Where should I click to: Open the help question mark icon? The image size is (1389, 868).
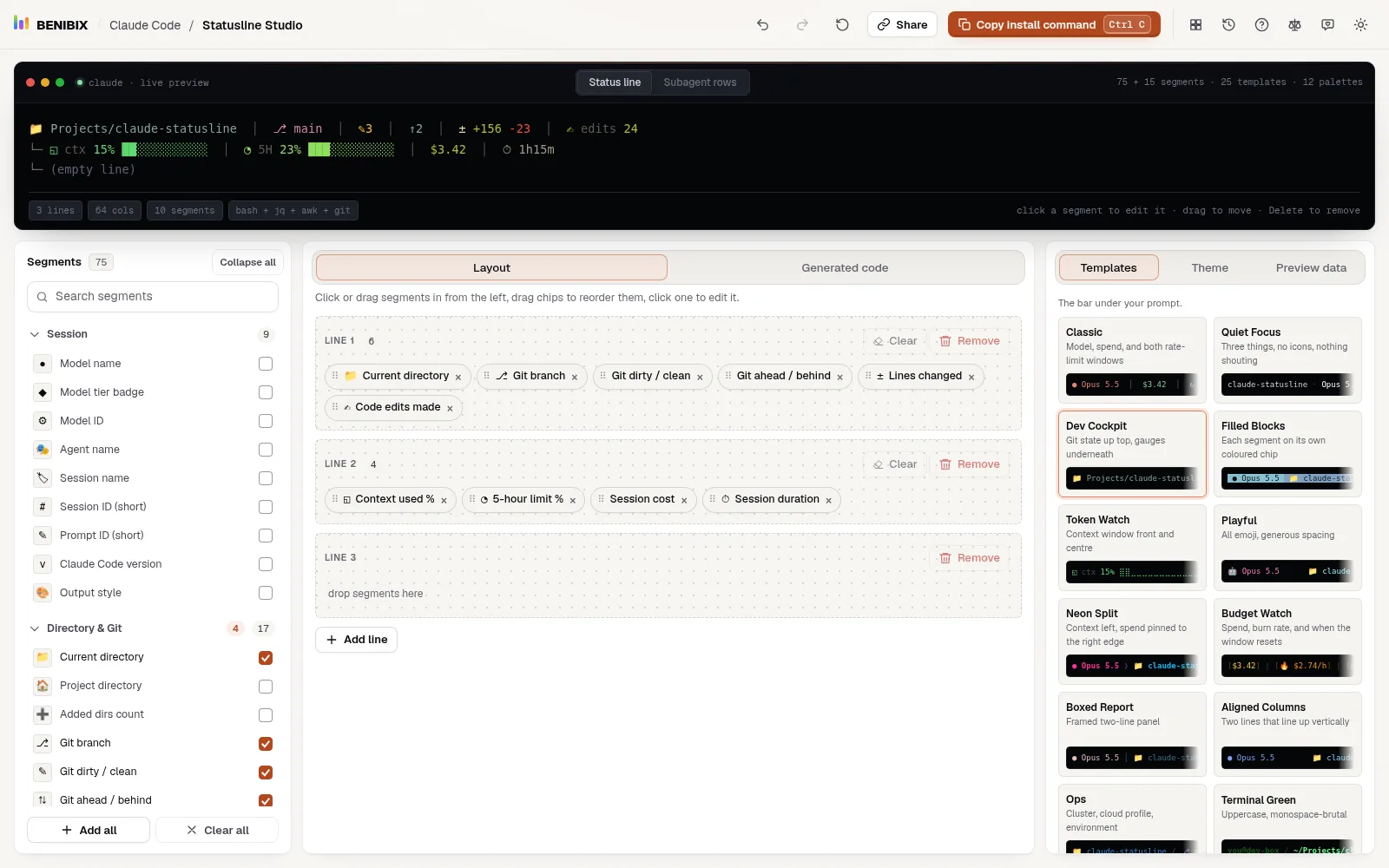tap(1261, 25)
